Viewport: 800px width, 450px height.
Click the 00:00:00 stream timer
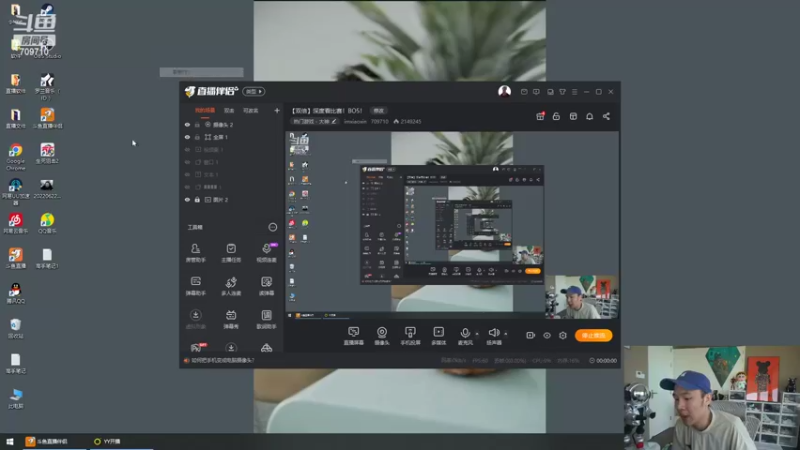[607, 360]
